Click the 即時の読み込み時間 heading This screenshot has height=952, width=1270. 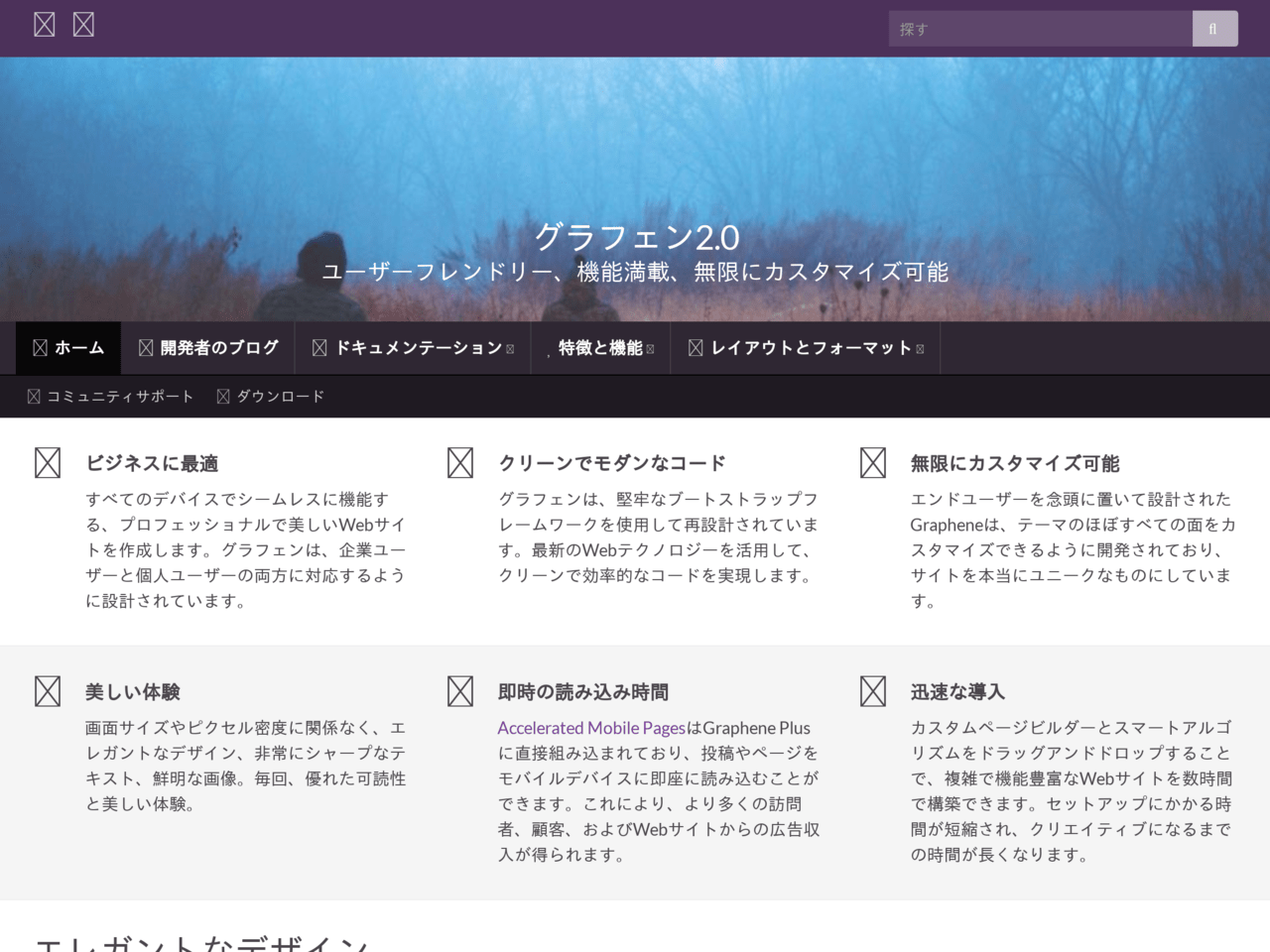tap(583, 692)
